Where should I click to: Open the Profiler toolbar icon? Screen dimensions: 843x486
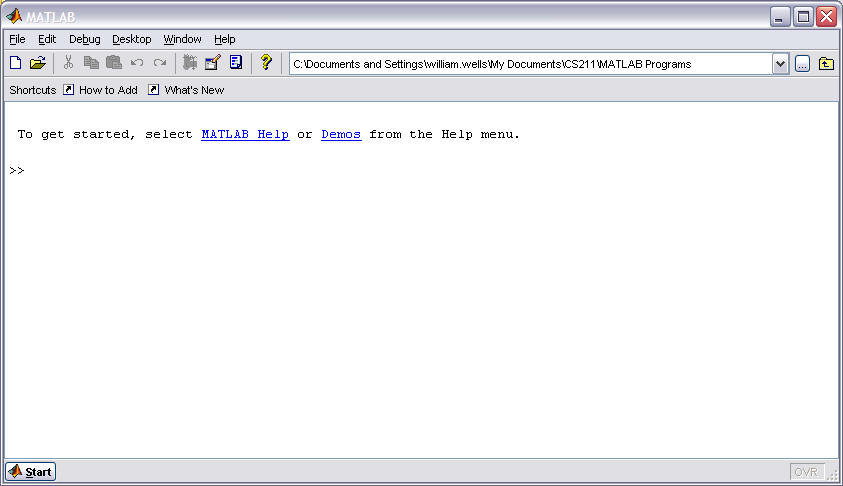tap(236, 63)
